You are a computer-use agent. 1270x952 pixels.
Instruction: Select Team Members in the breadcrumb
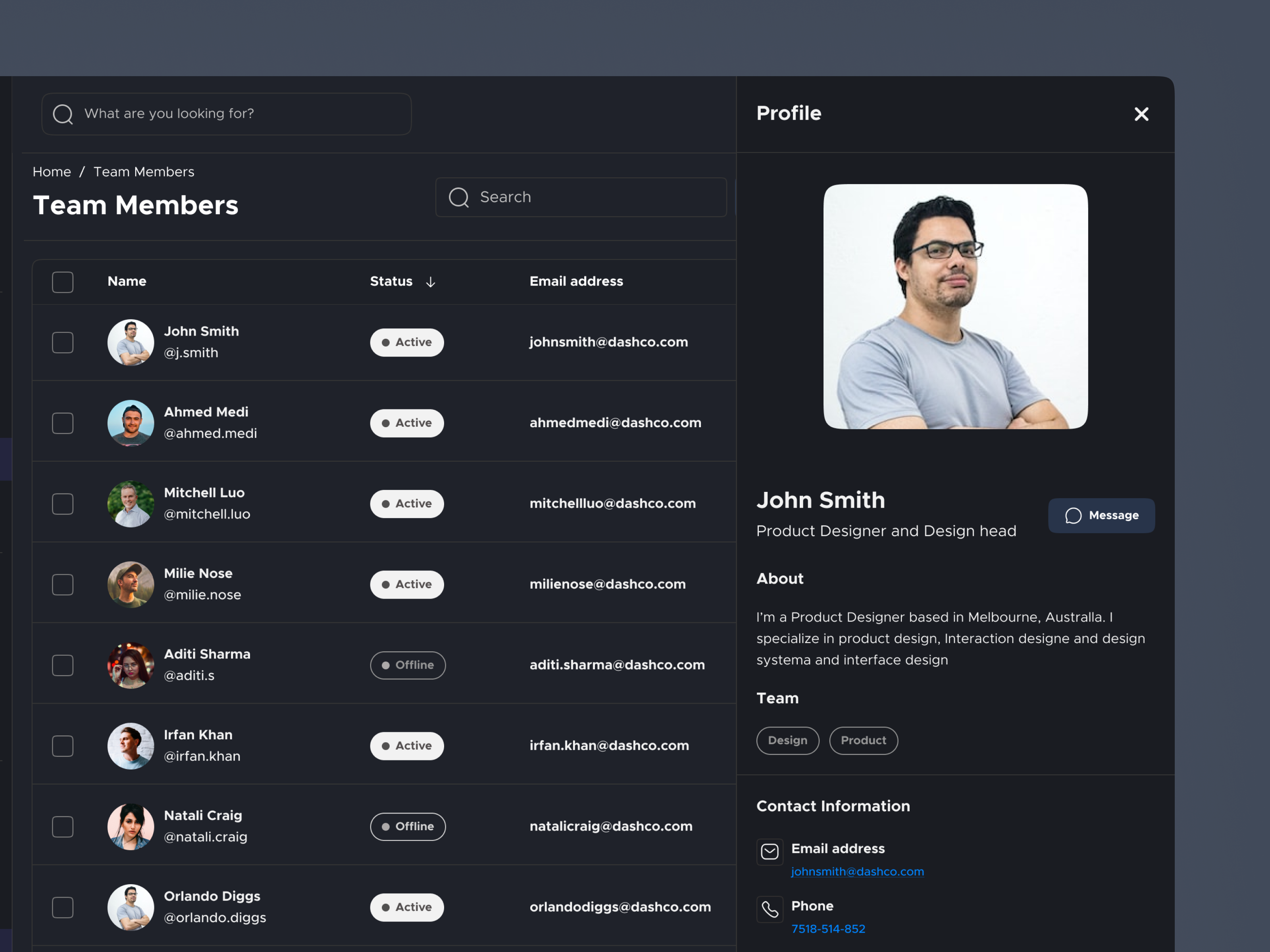pos(144,172)
